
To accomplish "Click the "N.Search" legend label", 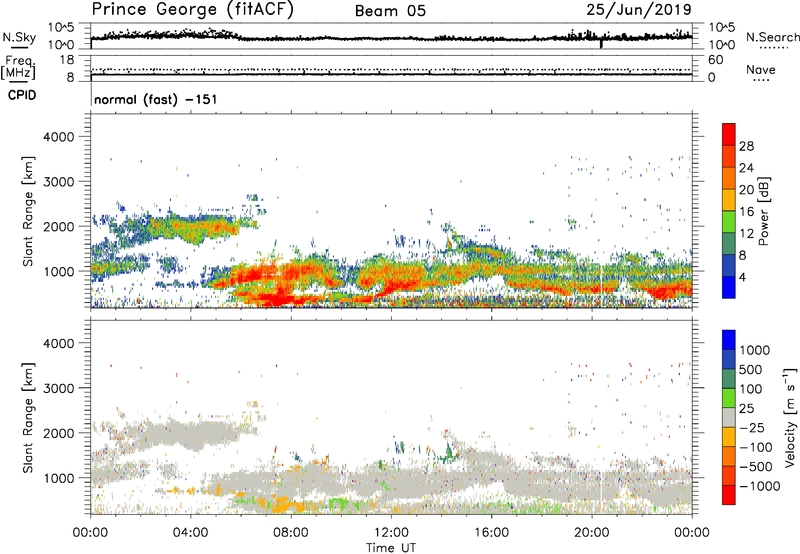I will (772, 37).
